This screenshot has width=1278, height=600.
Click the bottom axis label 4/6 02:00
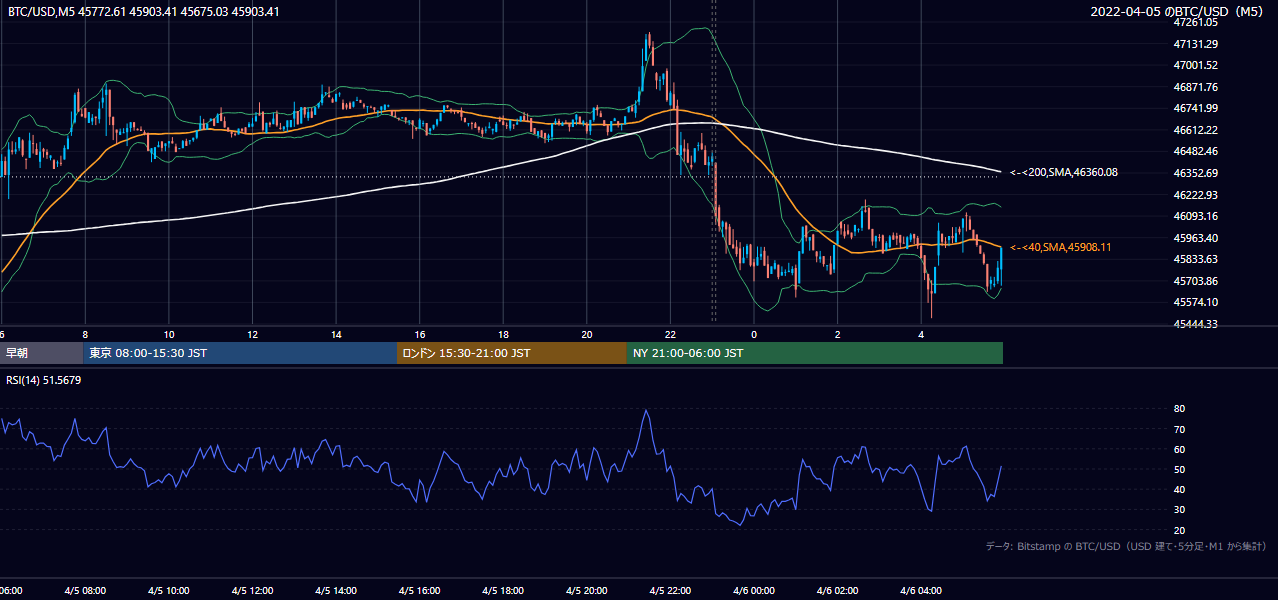pyautogui.click(x=838, y=591)
